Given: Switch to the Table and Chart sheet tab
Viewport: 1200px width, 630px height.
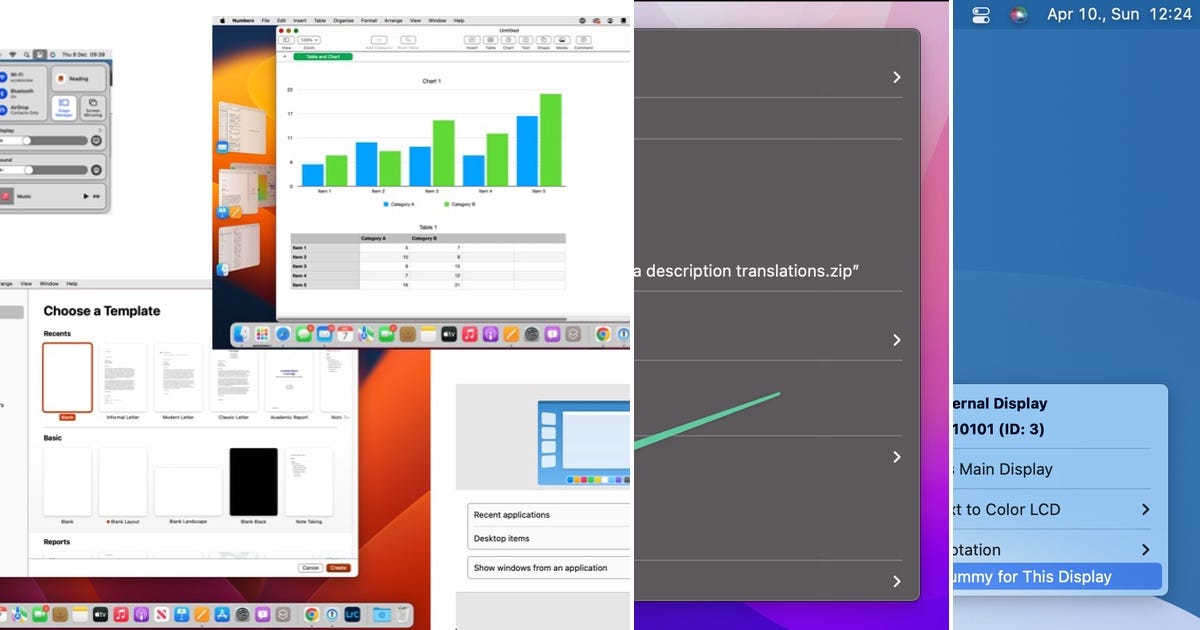Looking at the screenshot, I should coord(321,56).
